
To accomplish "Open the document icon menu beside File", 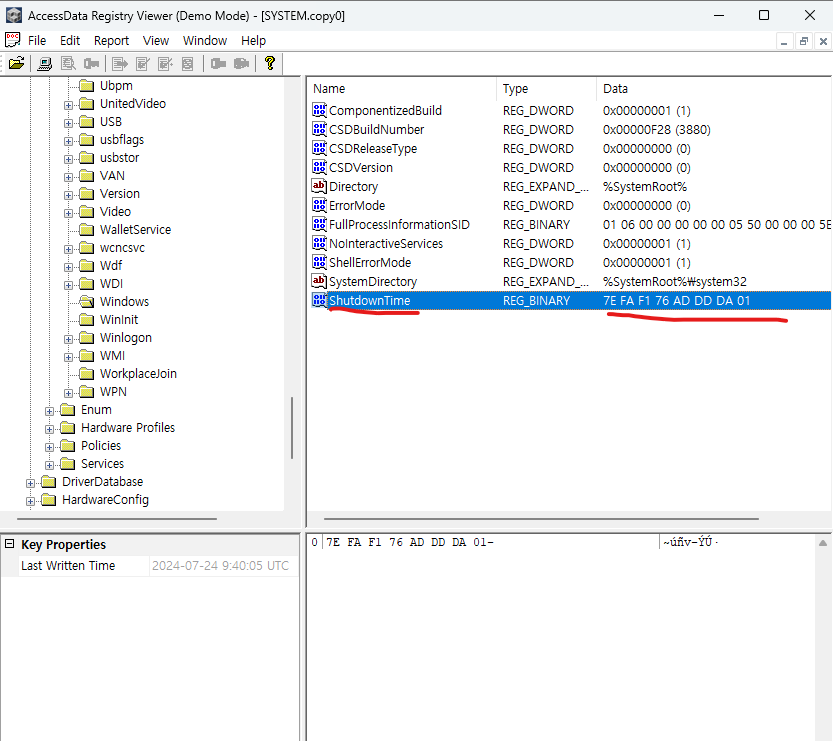I will point(13,40).
